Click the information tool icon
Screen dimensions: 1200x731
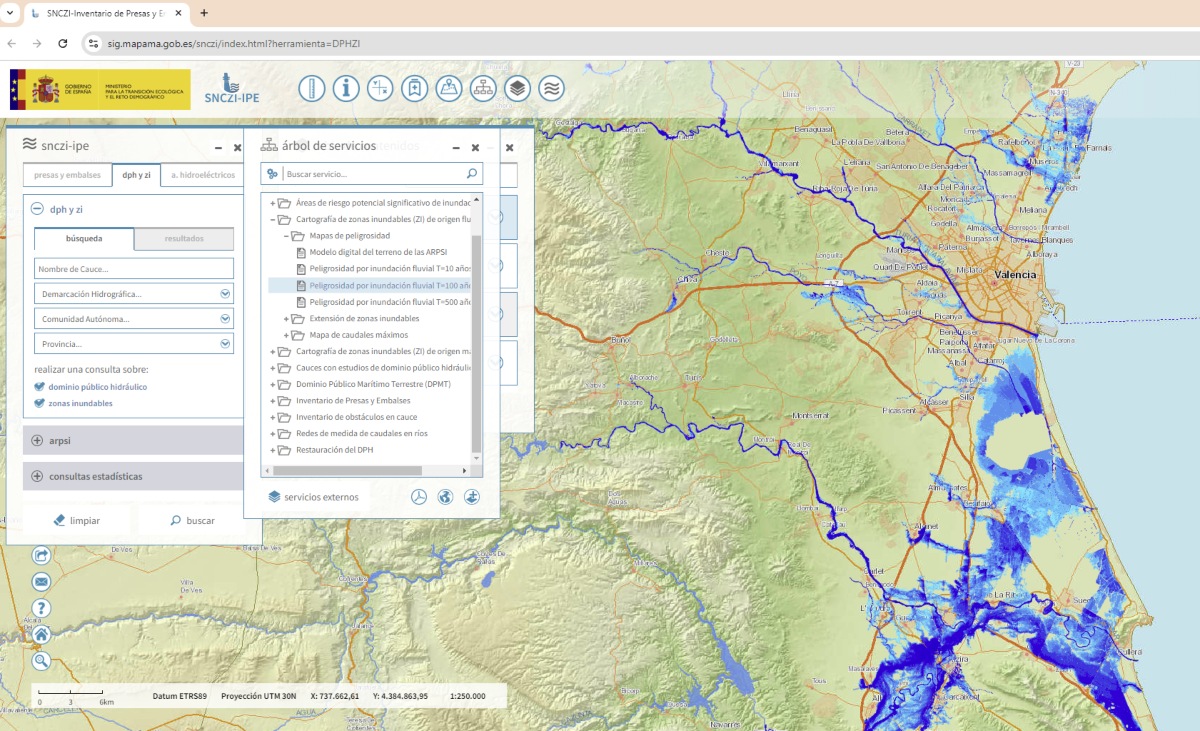tap(346, 88)
